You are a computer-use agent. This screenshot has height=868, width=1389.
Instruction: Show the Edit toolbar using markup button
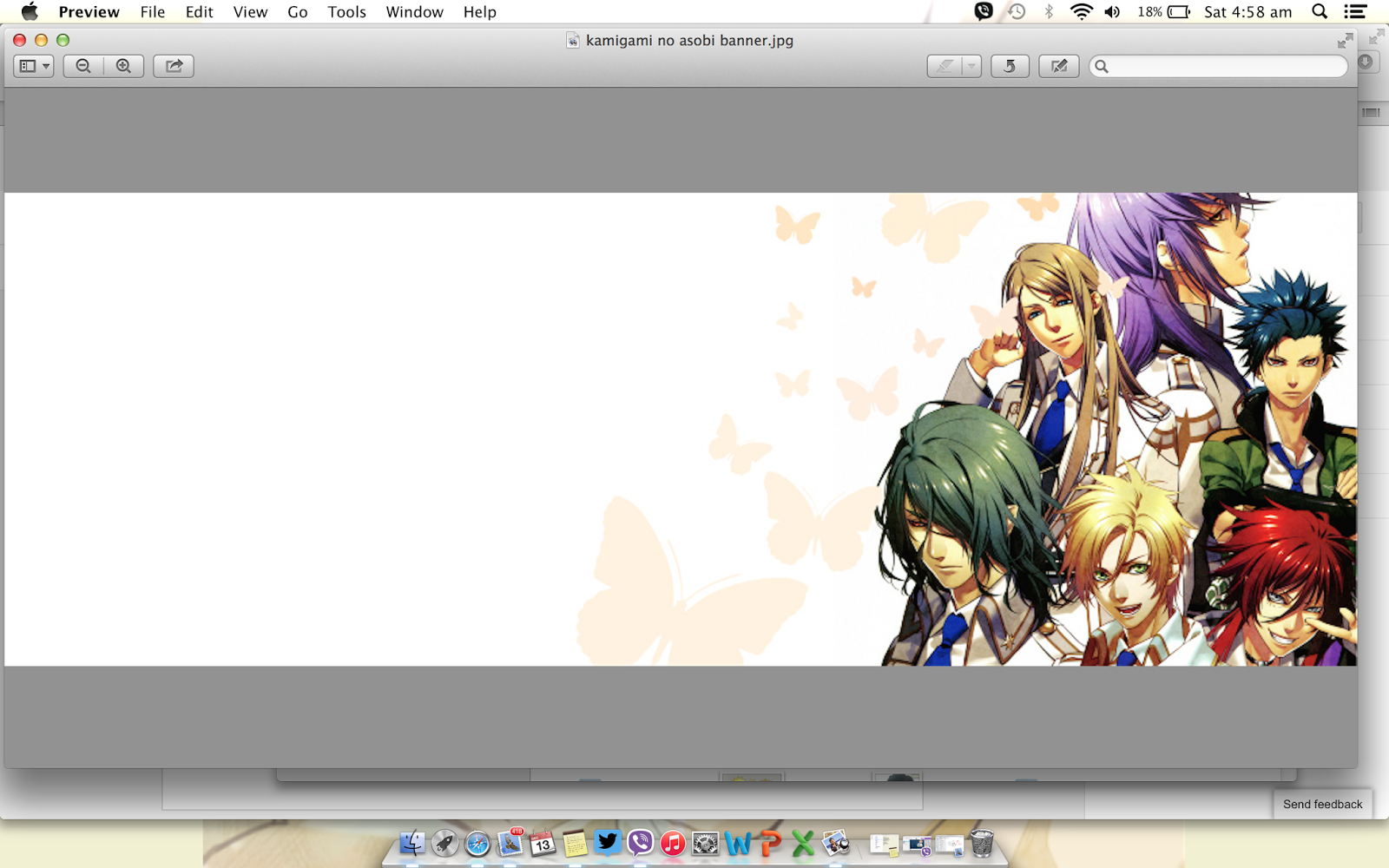pos(1059,66)
